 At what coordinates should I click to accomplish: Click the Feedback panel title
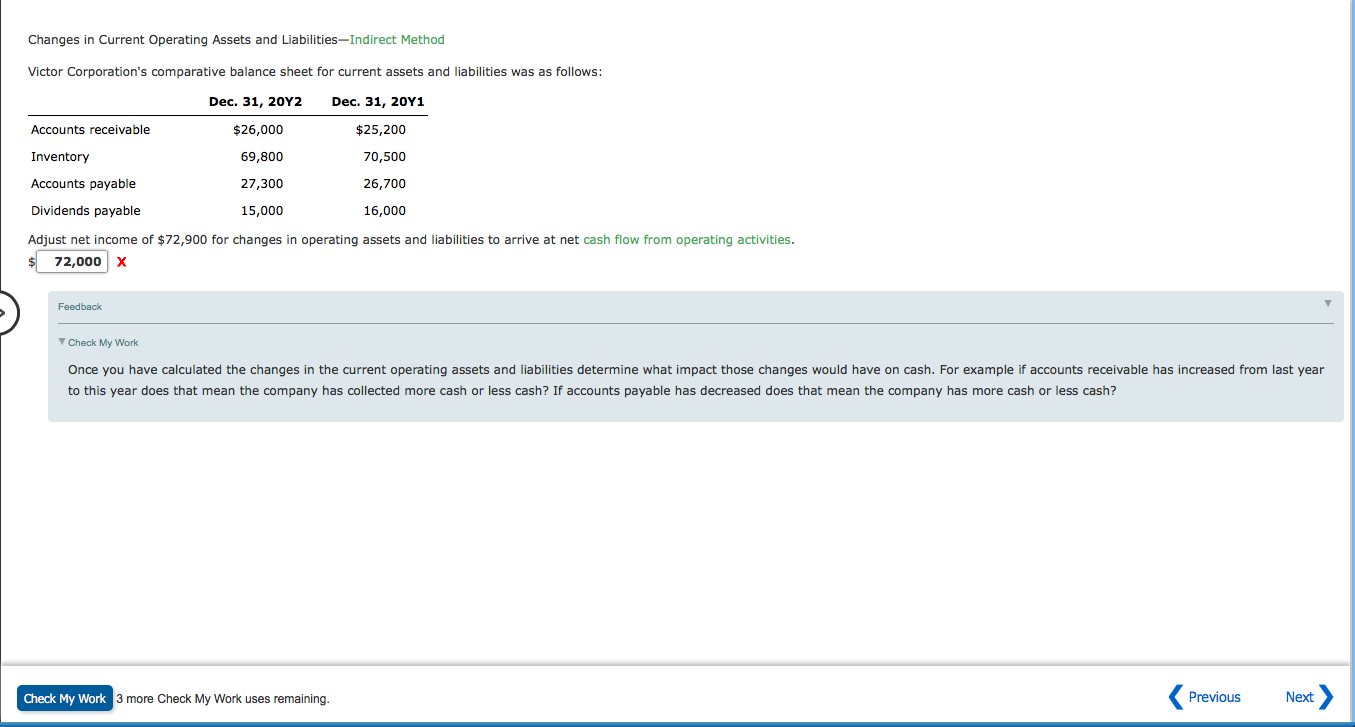[80, 307]
